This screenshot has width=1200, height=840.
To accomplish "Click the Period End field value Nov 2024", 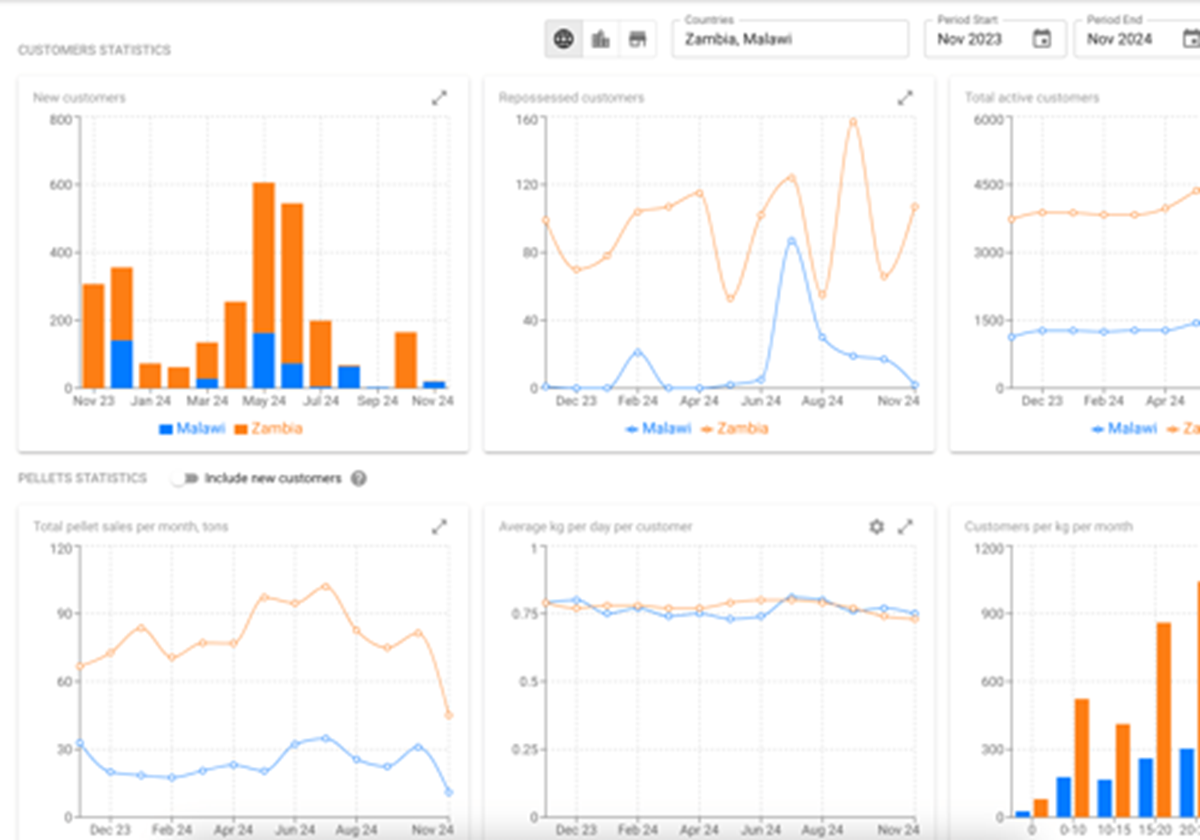I will coord(1120,40).
